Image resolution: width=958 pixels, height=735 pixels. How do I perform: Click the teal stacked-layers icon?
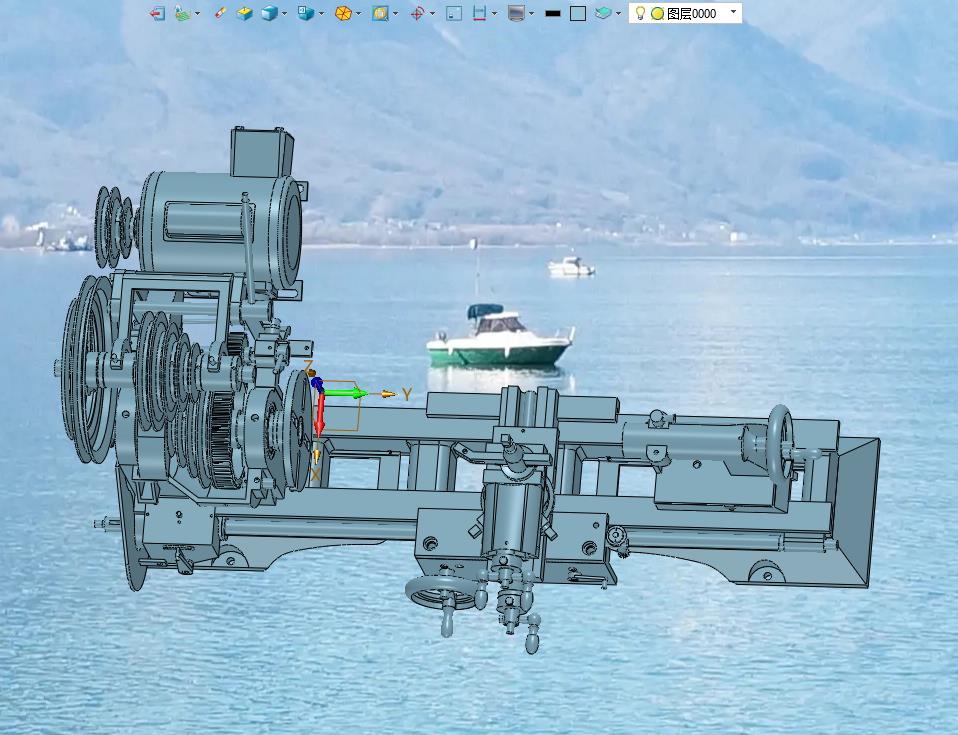[603, 13]
